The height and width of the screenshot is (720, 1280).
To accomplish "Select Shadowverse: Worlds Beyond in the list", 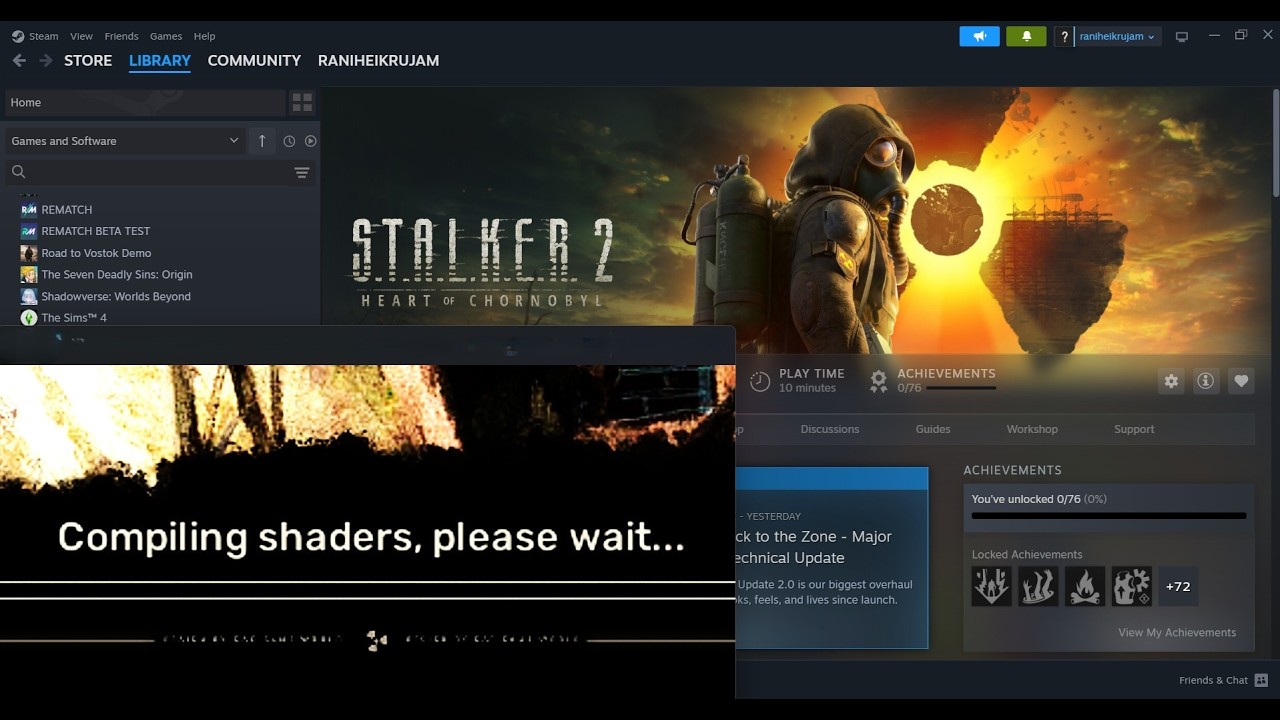I will [116, 297].
